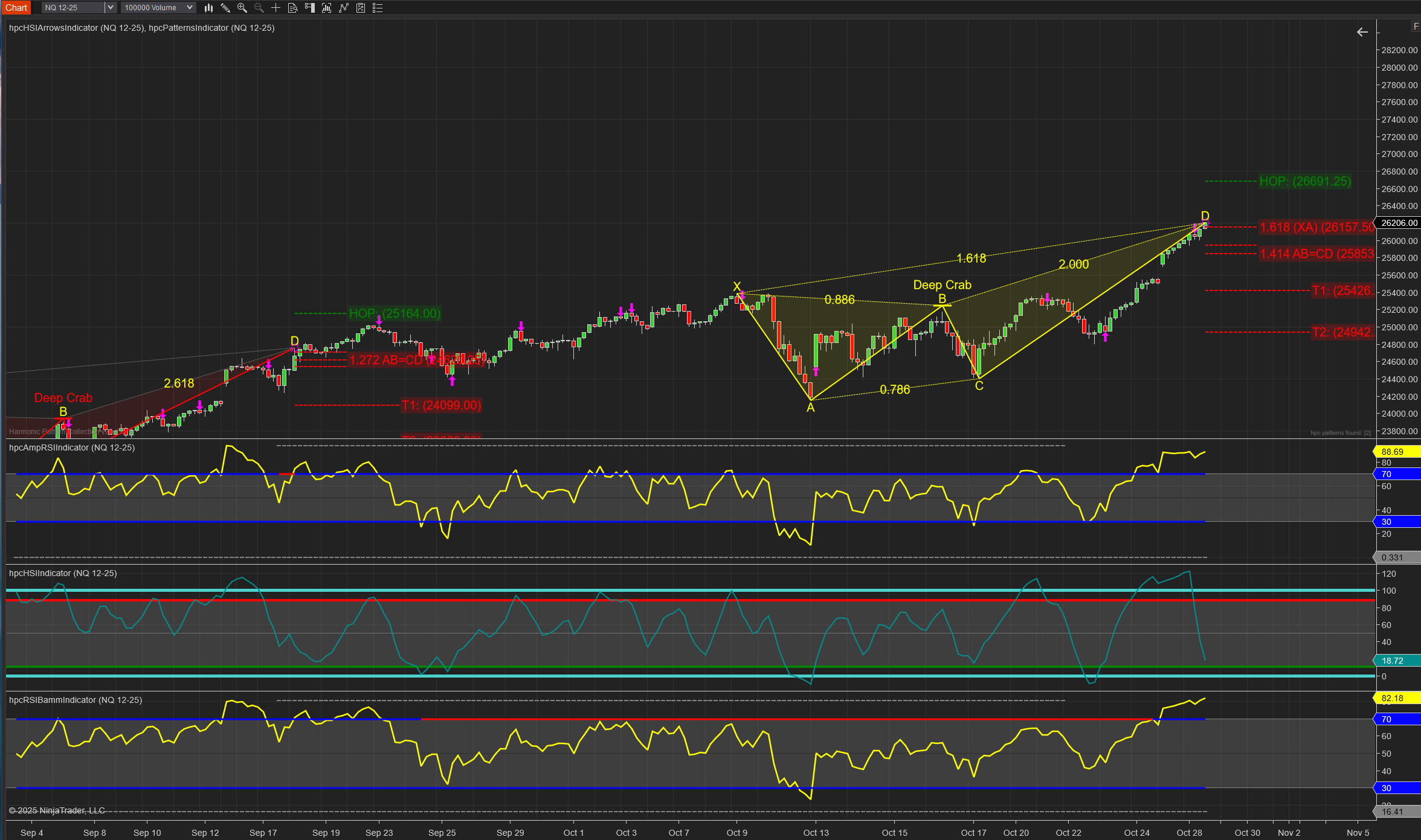Viewport: 1421px width, 840px height.
Task: Open the Indicators line-graph icon
Action: coord(344,8)
